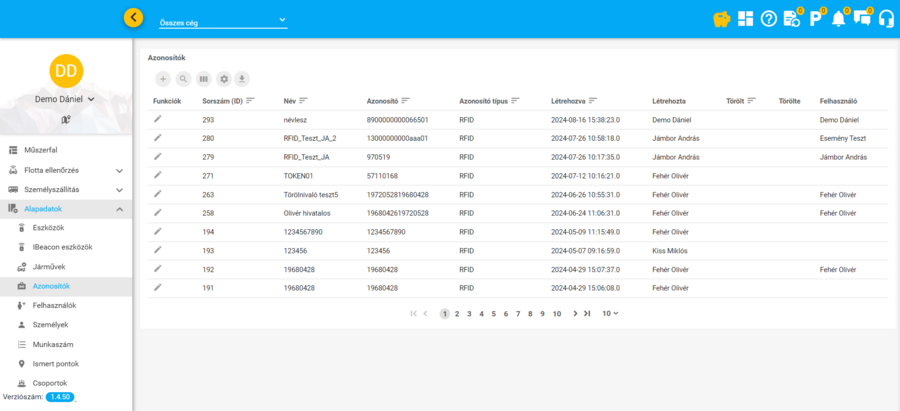The height and width of the screenshot is (411, 900).
Task: Click the add new identifier plus icon
Action: coord(163,78)
